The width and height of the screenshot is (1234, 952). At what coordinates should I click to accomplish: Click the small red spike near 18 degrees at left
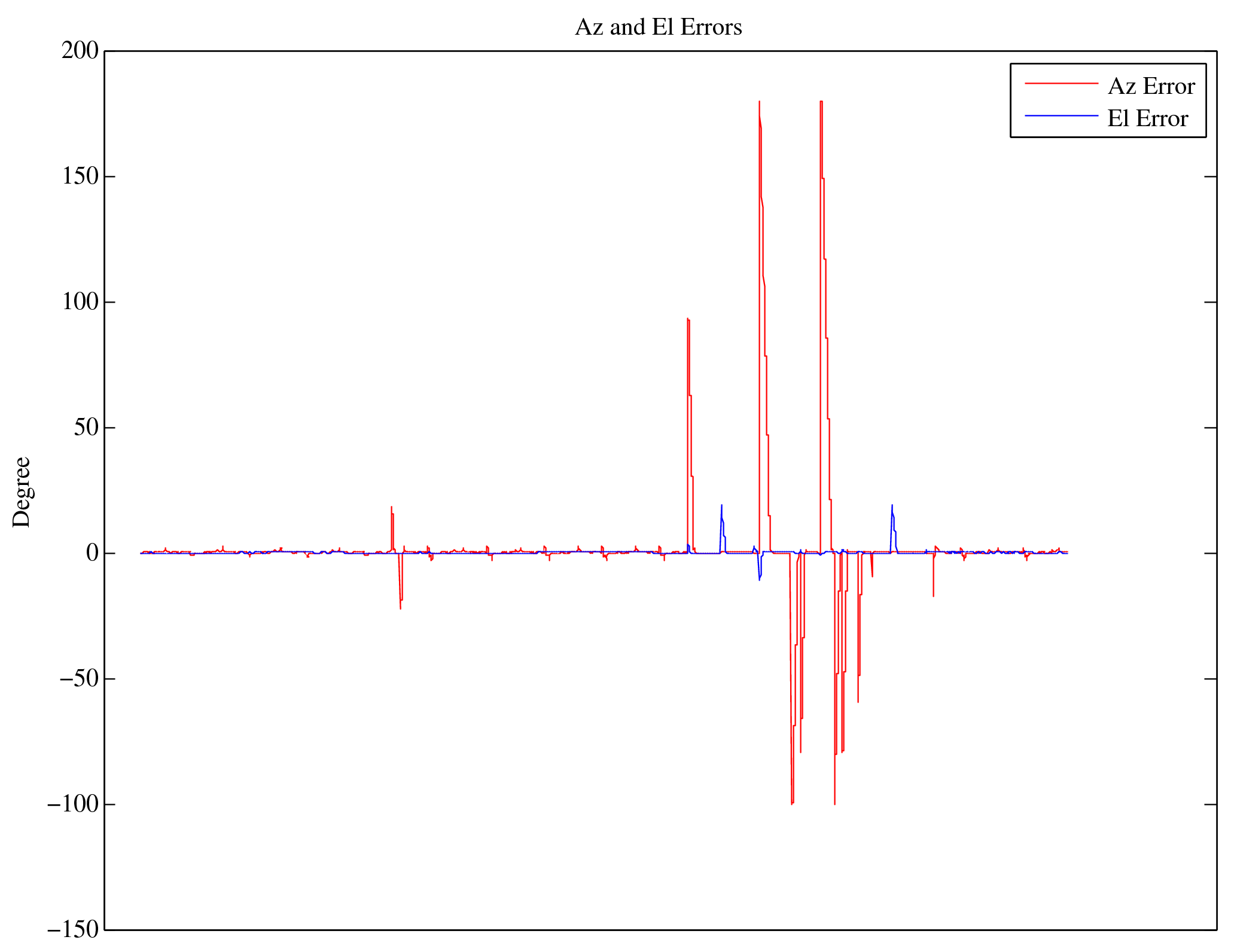[392, 508]
